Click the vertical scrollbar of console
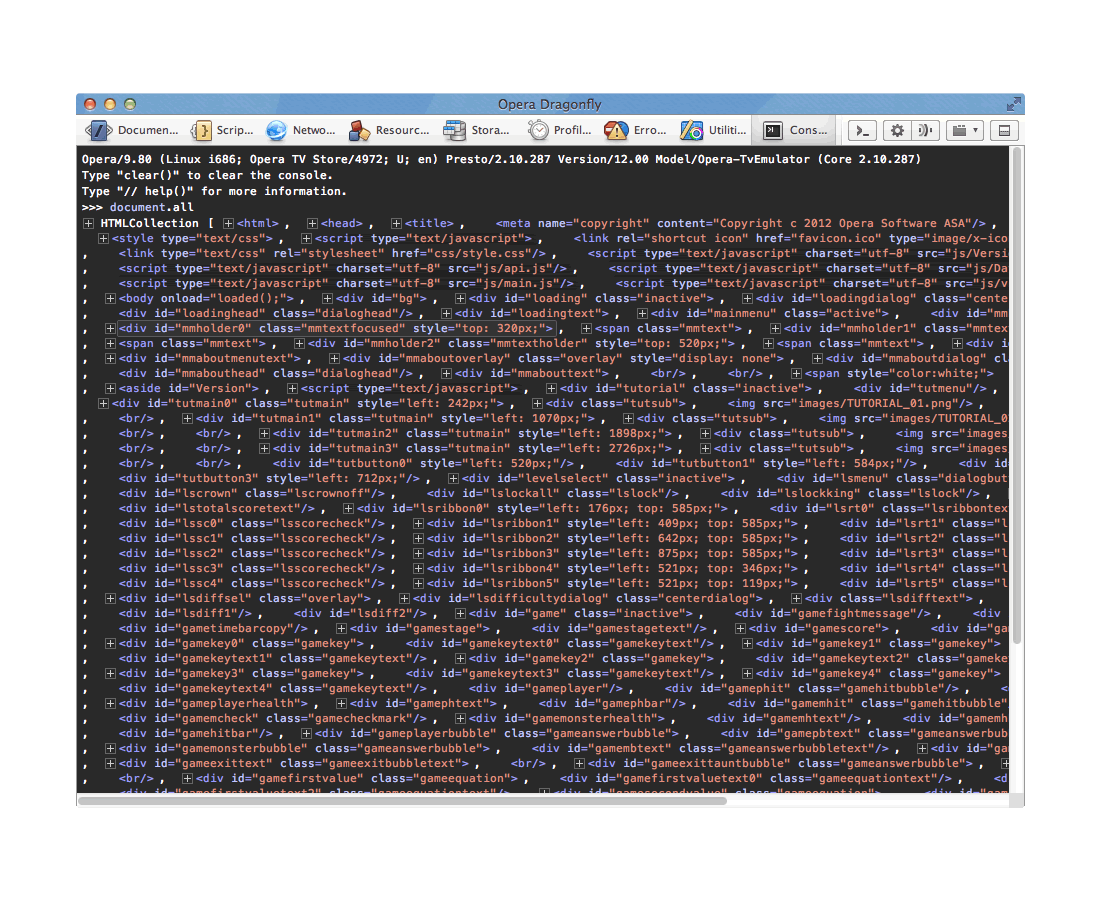 (1016, 400)
